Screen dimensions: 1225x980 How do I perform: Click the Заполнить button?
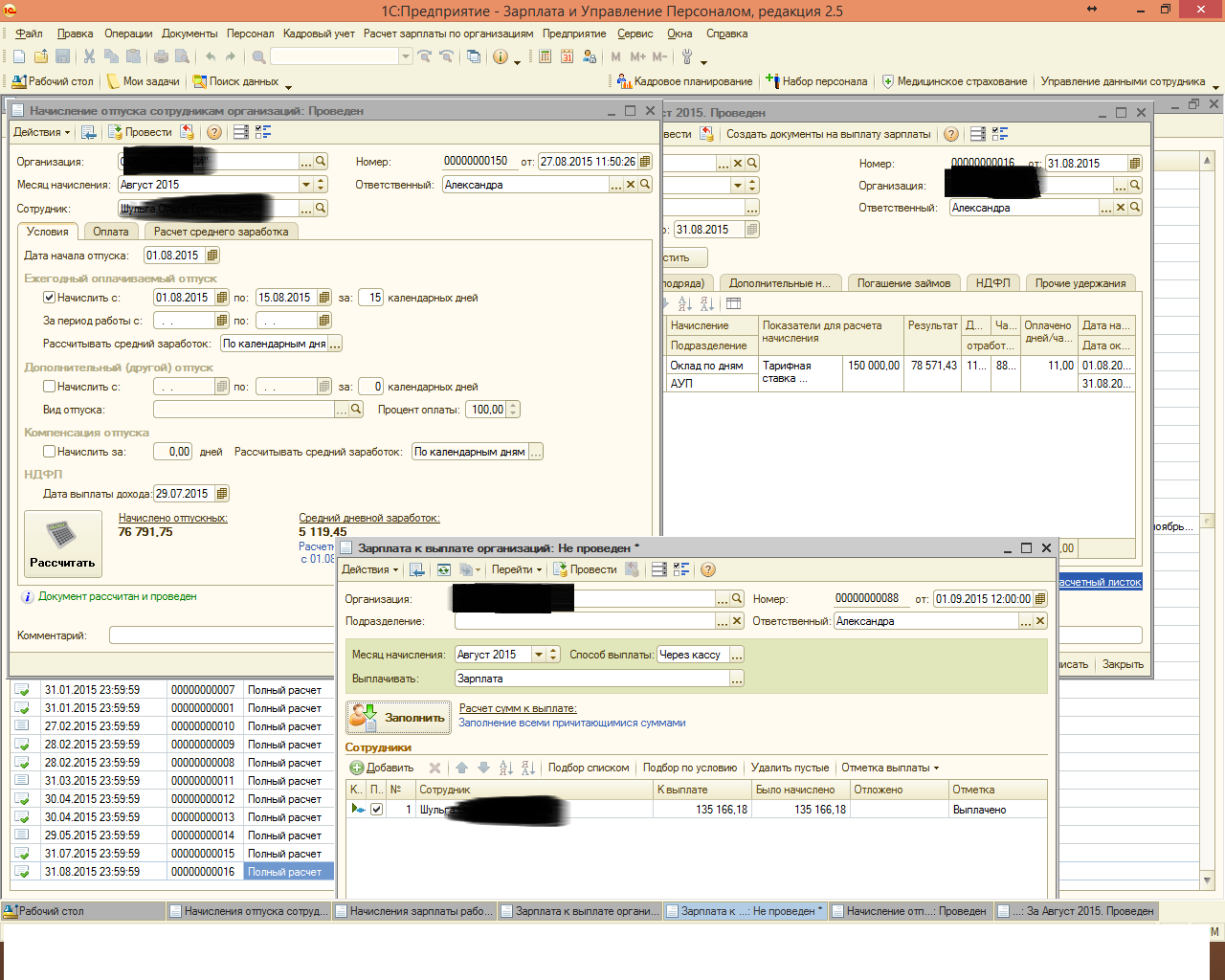click(397, 717)
